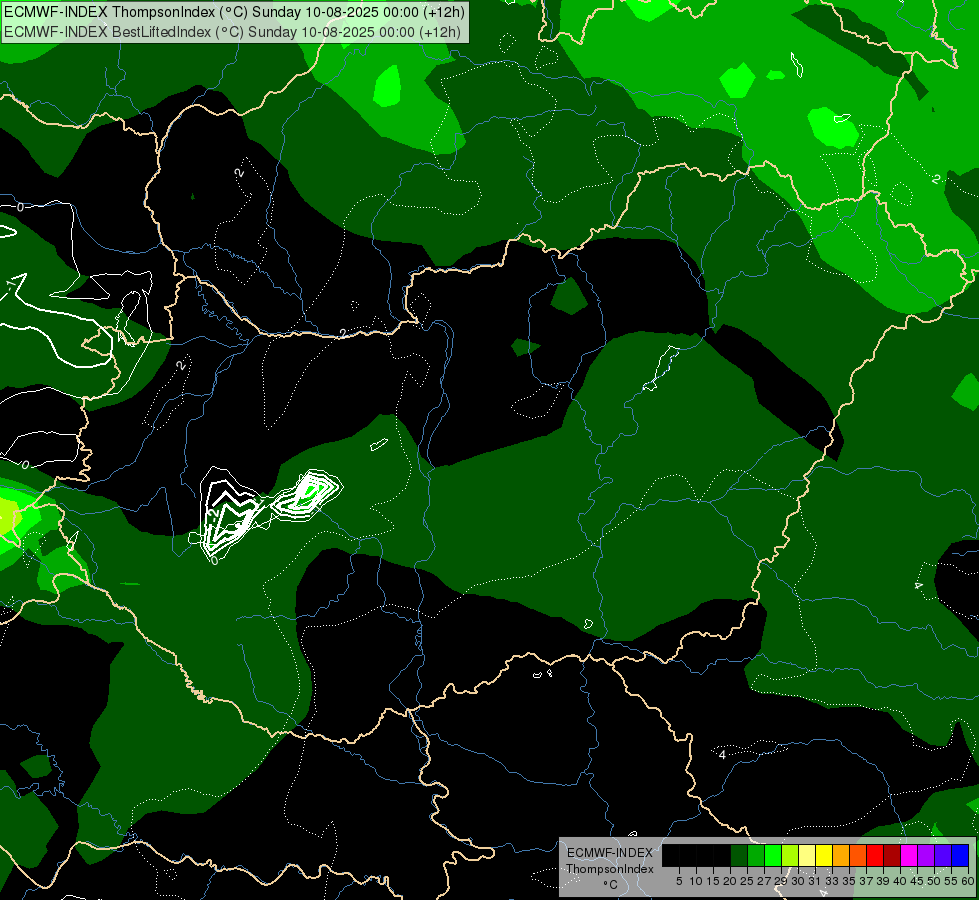The image size is (979, 900).
Task: Click the -2 contour label in white contours
Action: point(213,513)
